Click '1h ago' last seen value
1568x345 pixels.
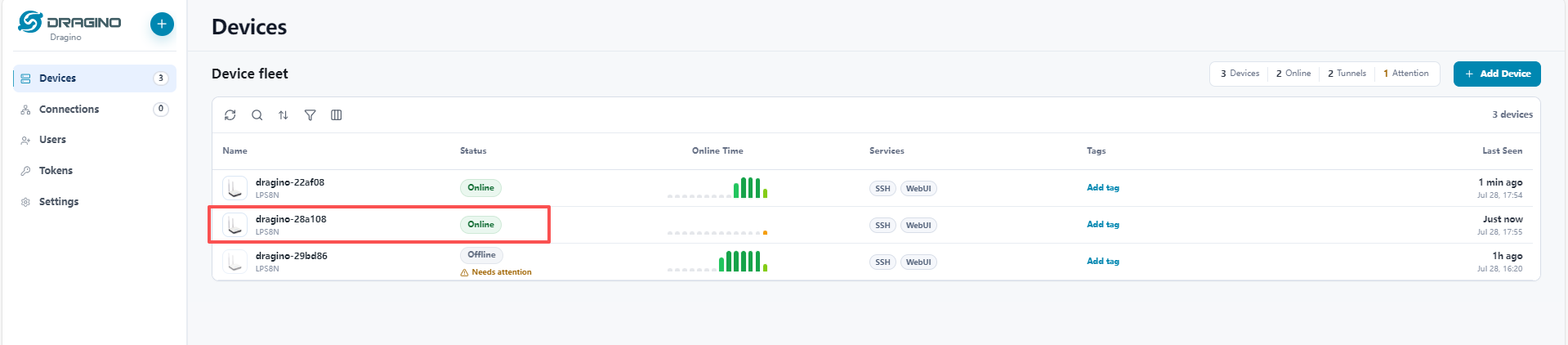(x=1508, y=256)
